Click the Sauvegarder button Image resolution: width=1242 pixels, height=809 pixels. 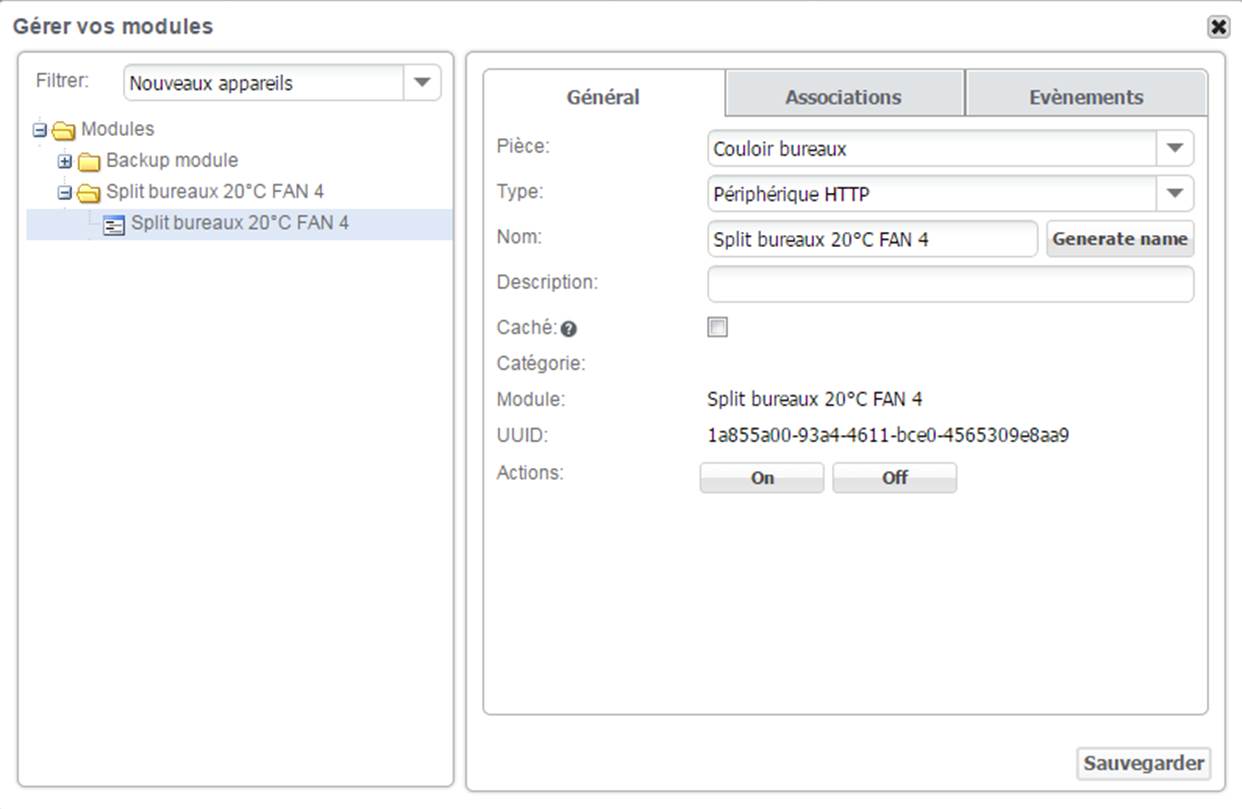[x=1143, y=764]
